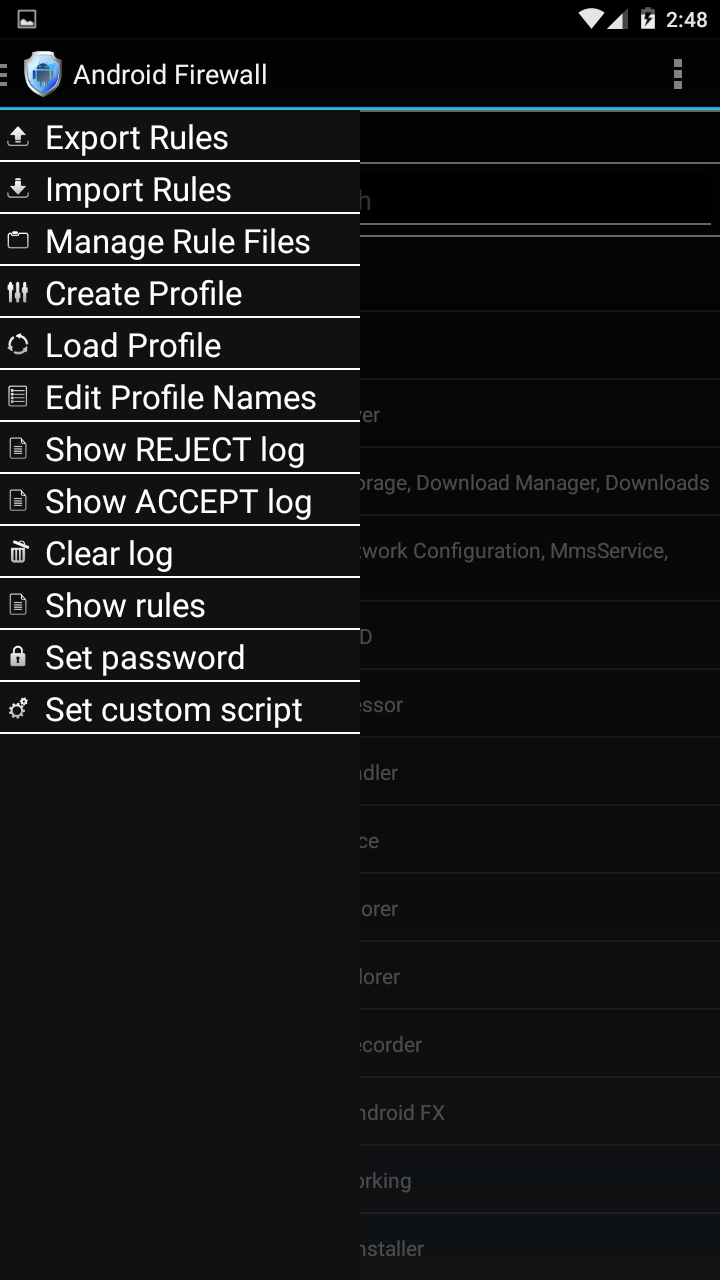This screenshot has height=1280, width=720.
Task: Tap the Edit Profile Names list icon
Action: (x=18, y=397)
